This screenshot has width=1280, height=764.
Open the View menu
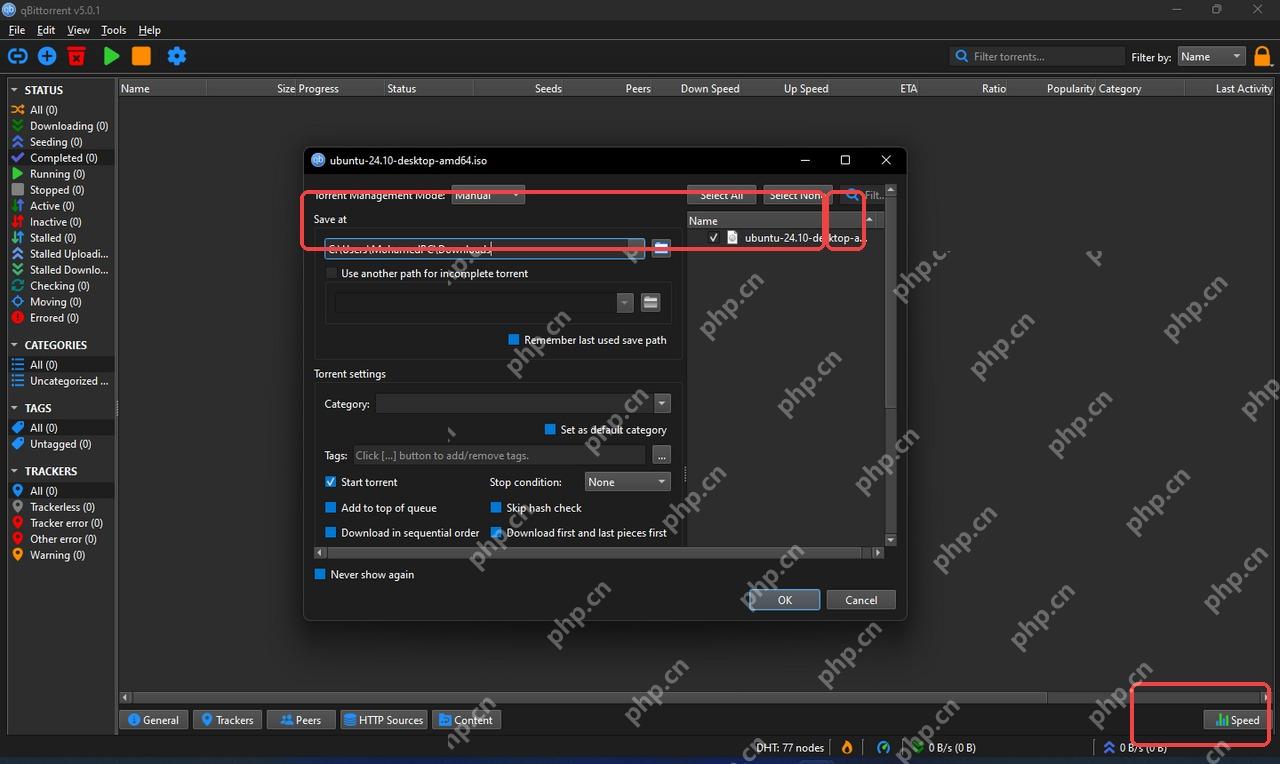[x=78, y=30]
